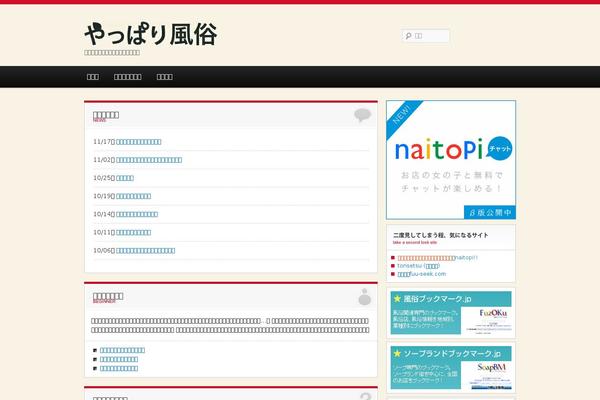Click the naitoPi NEW banner advertisement
The width and height of the screenshot is (600, 400).
click(450, 160)
